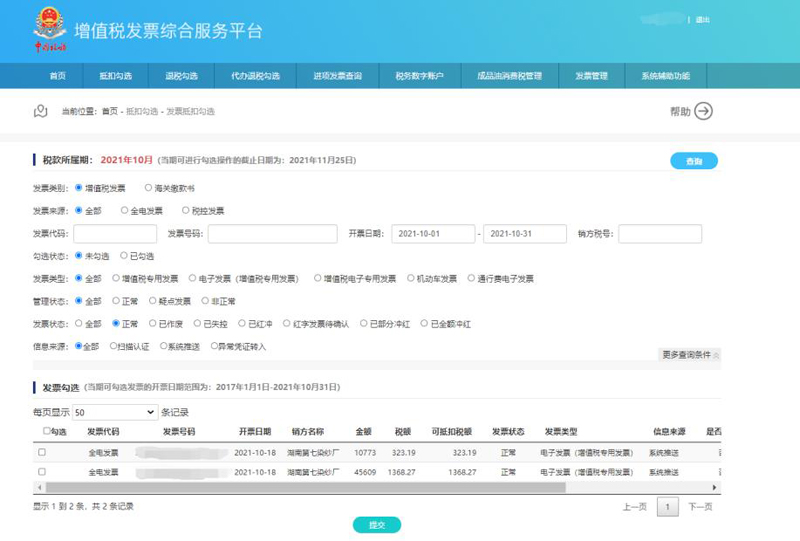Click right arrow on horizontal table scrollbar
Screen dimensions: 800x541
pos(714,488)
